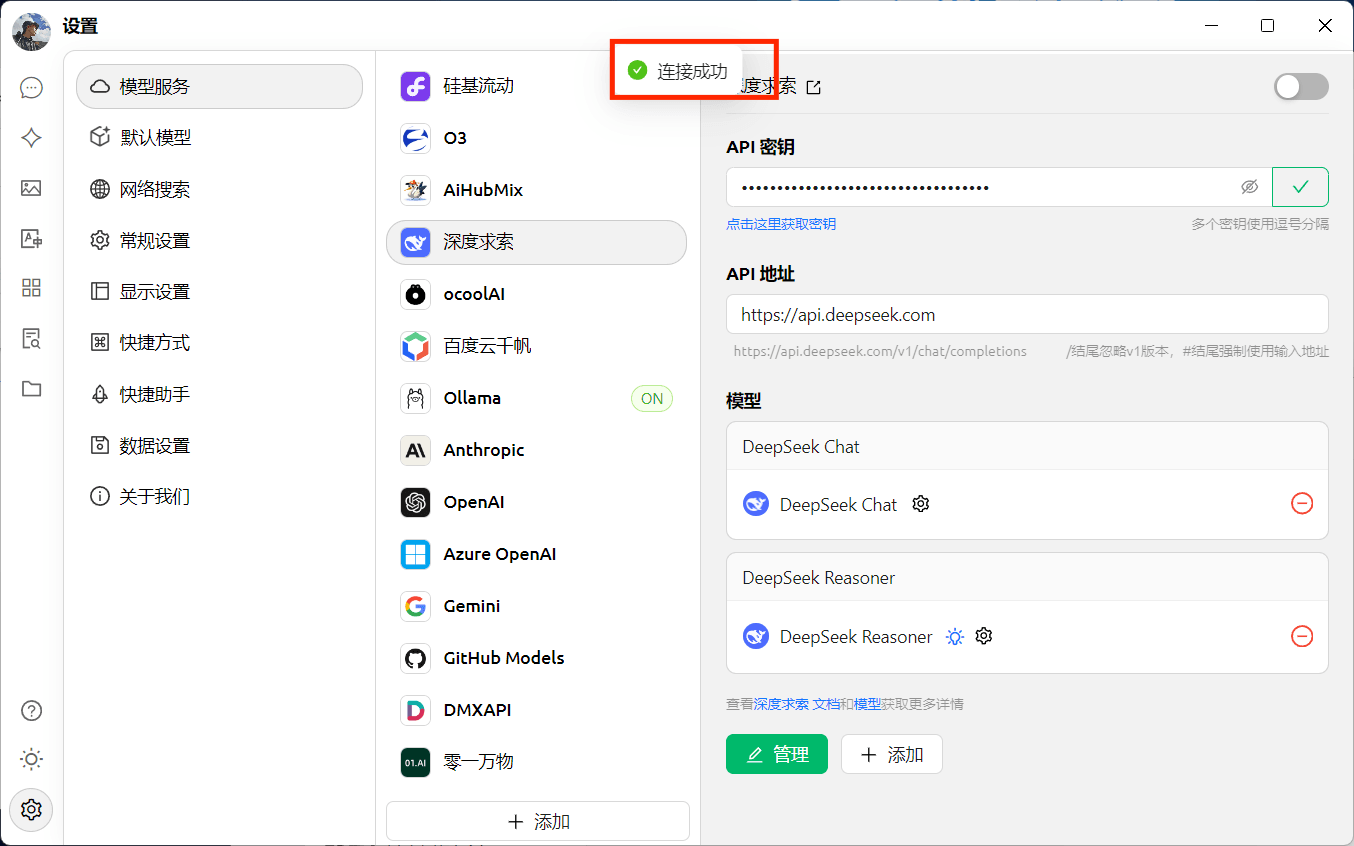The height and width of the screenshot is (846, 1354).
Task: Open 默认模型 settings section
Action: pyautogui.click(x=219, y=137)
